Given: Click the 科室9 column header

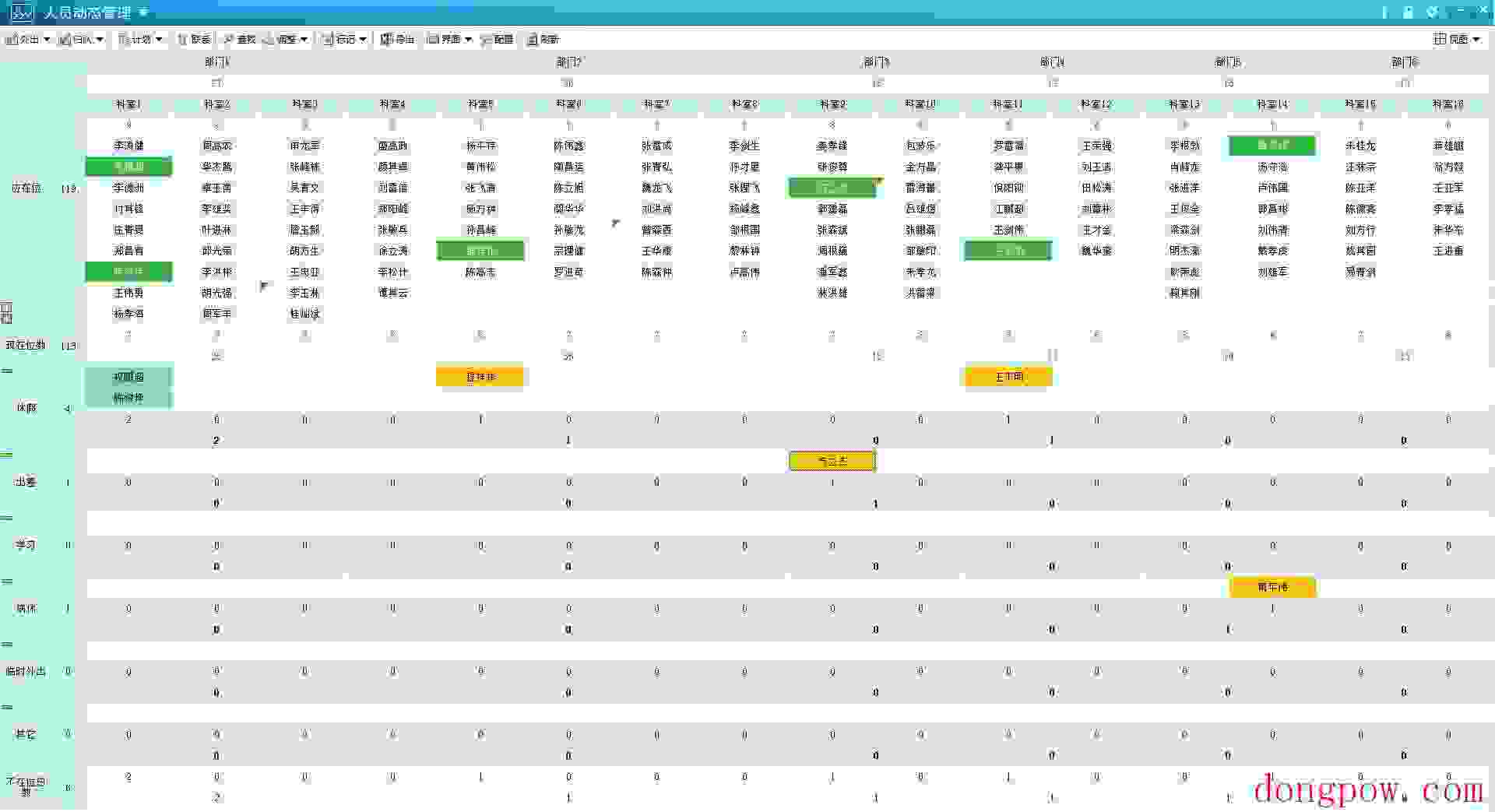Looking at the screenshot, I should click(x=833, y=104).
